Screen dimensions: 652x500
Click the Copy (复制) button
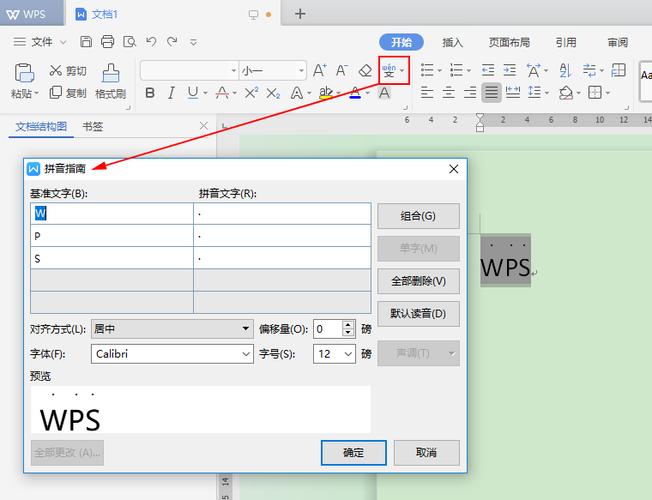point(68,93)
